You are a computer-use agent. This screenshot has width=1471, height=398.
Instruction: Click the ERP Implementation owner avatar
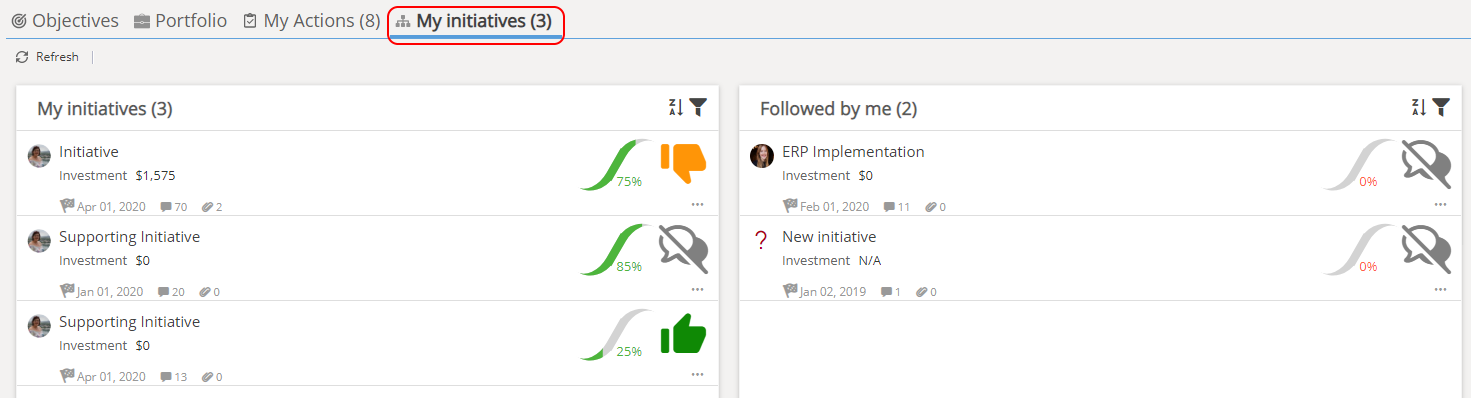[762, 155]
